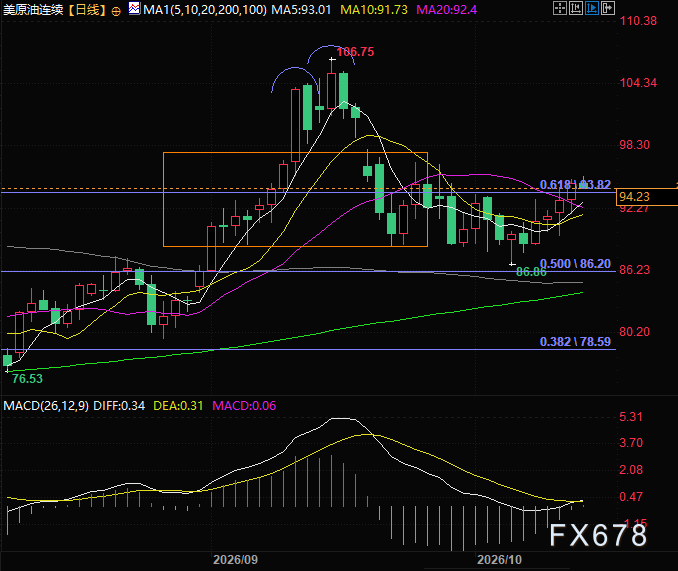Click the 98.30 price axis value
The width and height of the screenshot is (678, 571).
click(634, 145)
